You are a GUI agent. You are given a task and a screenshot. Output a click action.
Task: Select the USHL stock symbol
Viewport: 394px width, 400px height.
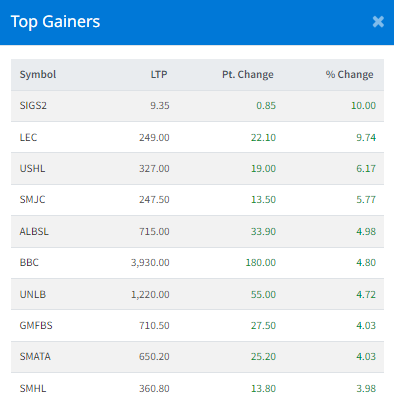pyautogui.click(x=32, y=168)
